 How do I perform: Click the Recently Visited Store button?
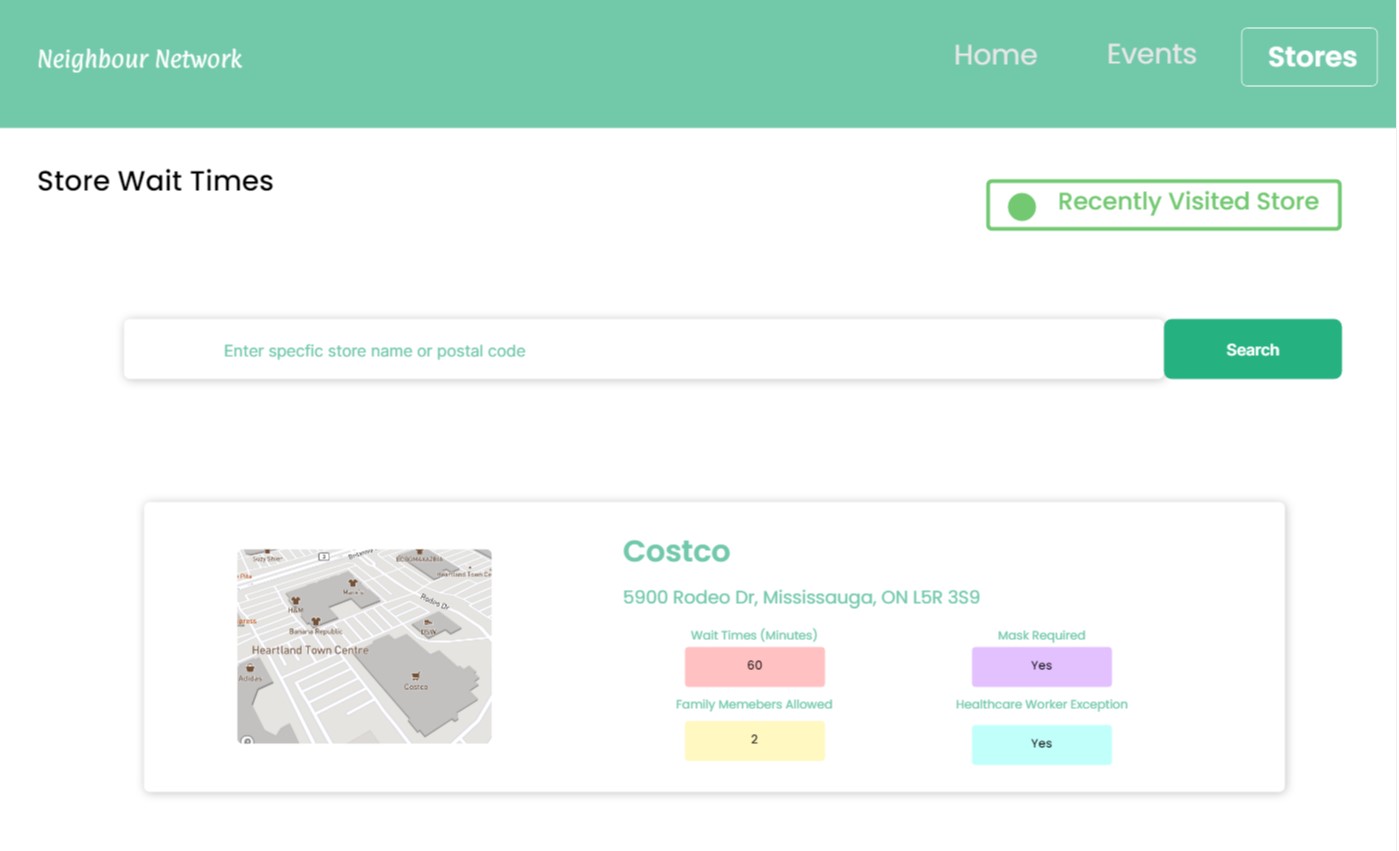[1163, 205]
